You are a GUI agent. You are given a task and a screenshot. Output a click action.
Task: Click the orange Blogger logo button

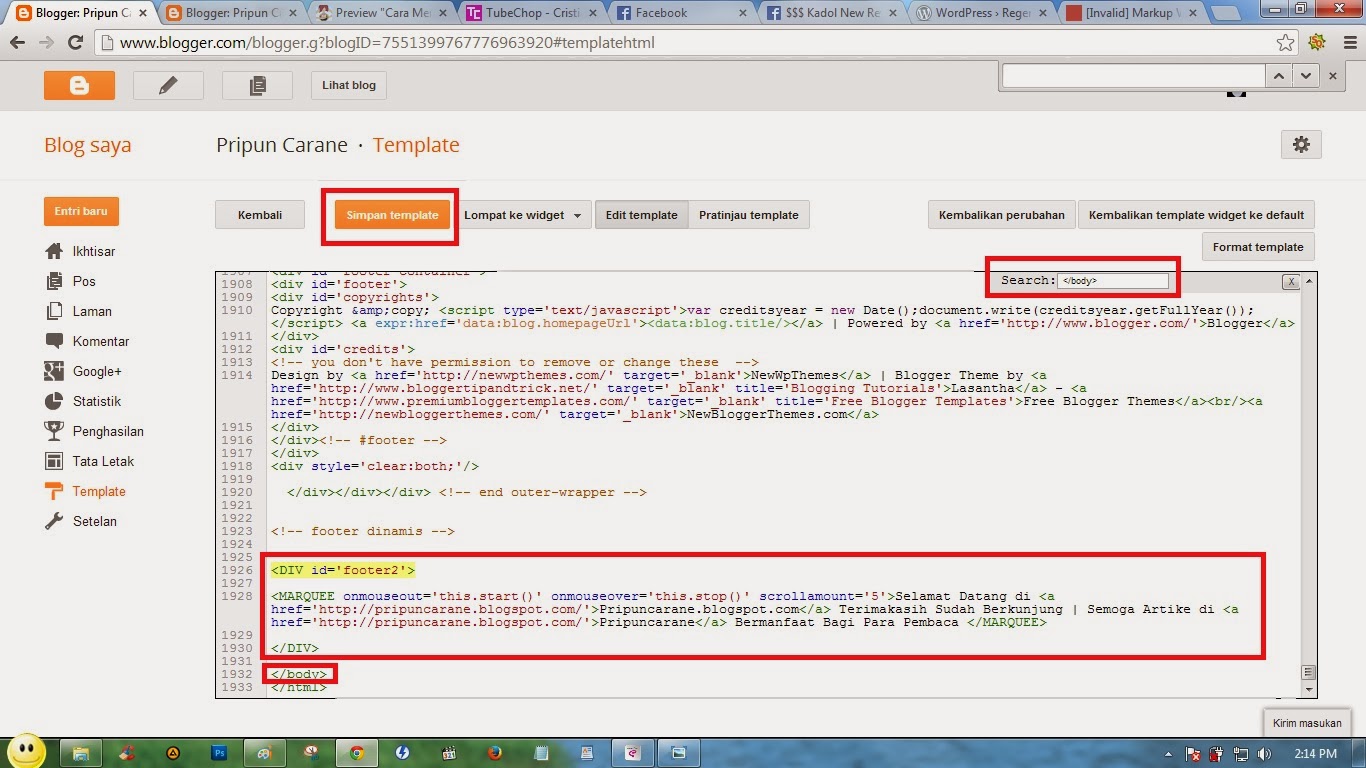(x=79, y=85)
